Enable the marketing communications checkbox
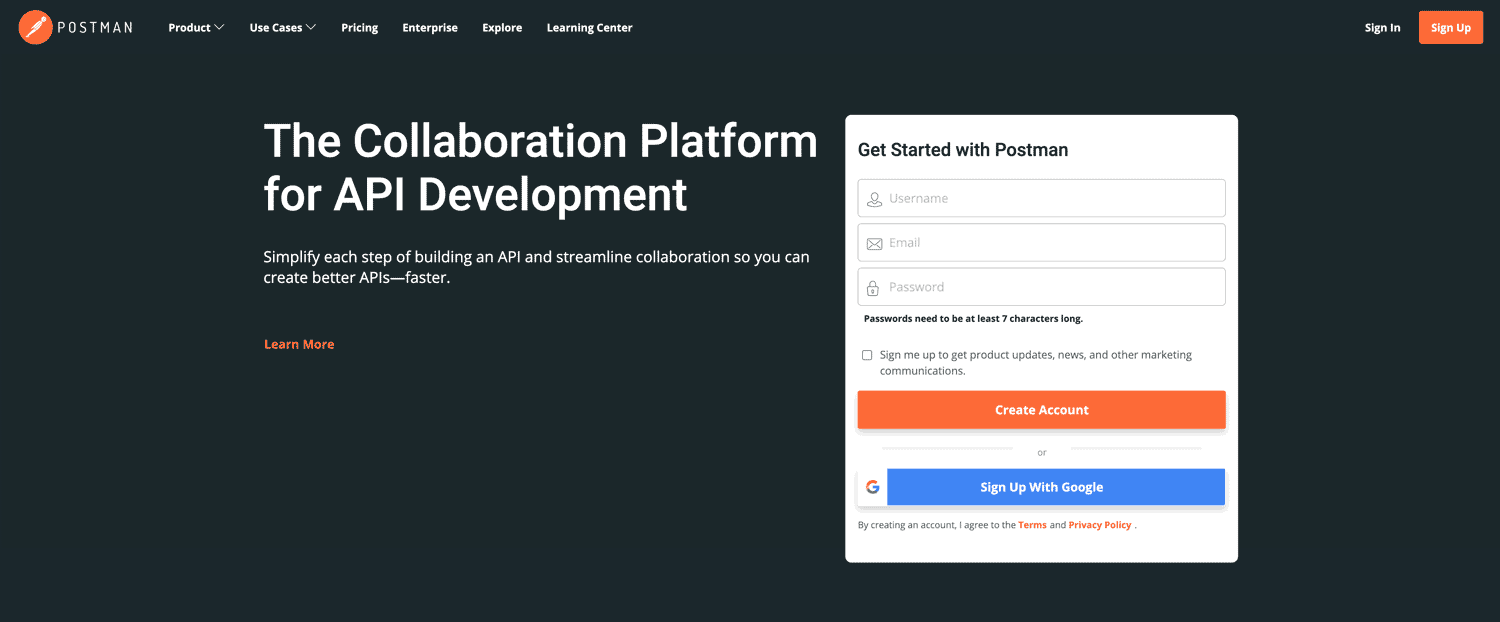The width and height of the screenshot is (1500, 622). click(867, 355)
